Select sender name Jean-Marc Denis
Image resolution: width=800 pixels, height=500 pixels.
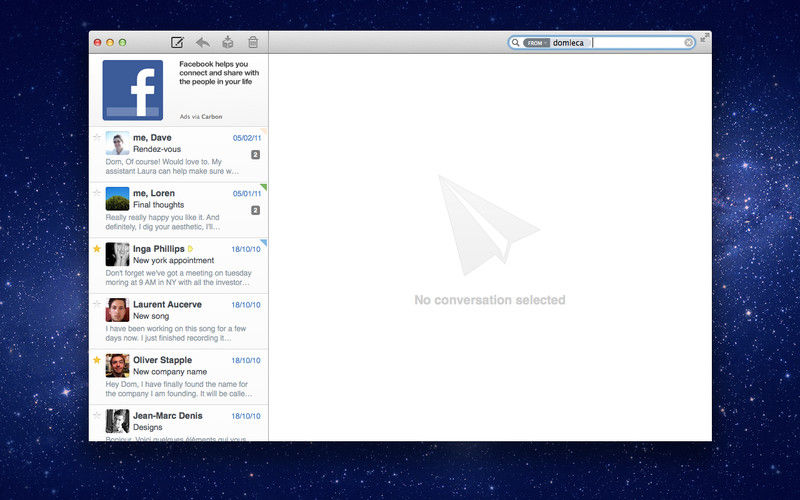click(x=168, y=415)
